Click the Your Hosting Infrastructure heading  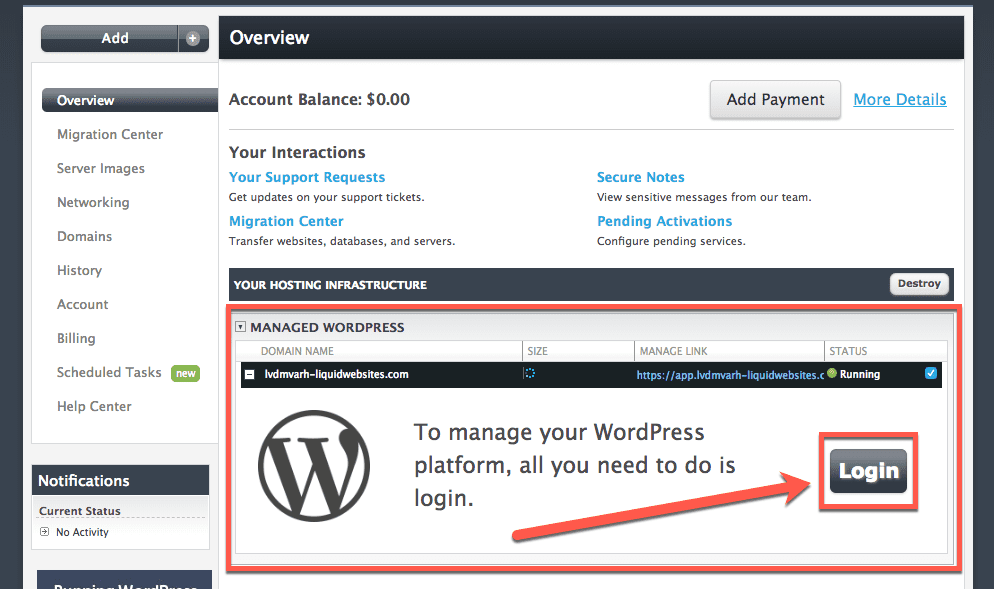[x=330, y=285]
